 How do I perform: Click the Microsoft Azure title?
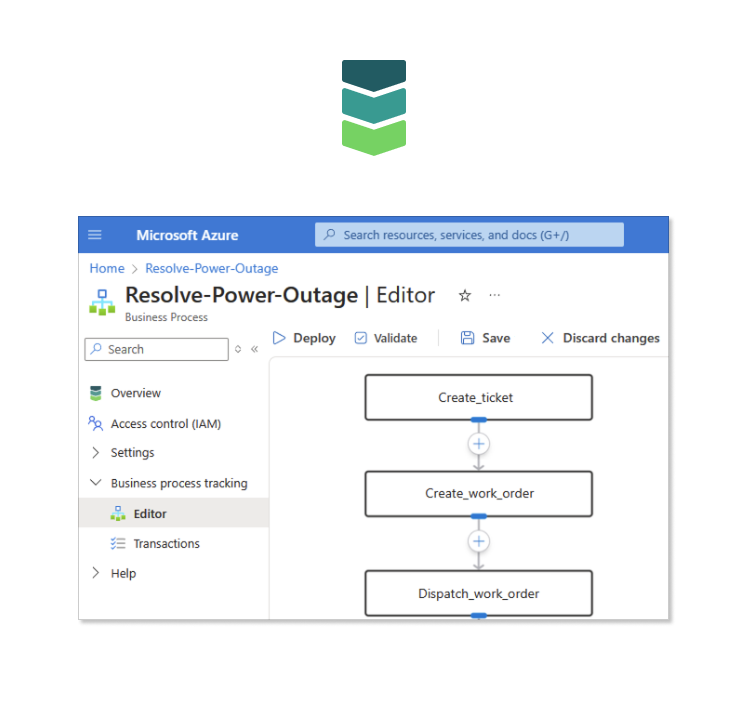(187, 235)
